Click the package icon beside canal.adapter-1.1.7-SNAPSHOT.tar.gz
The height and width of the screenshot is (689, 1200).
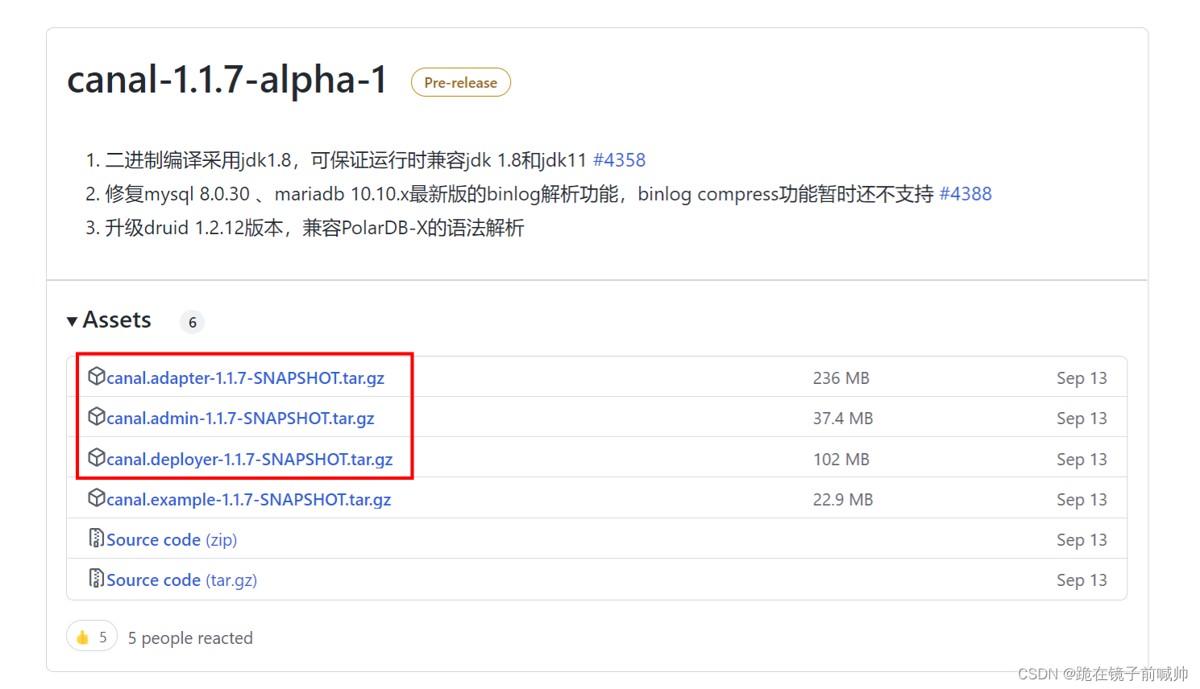[96, 377]
